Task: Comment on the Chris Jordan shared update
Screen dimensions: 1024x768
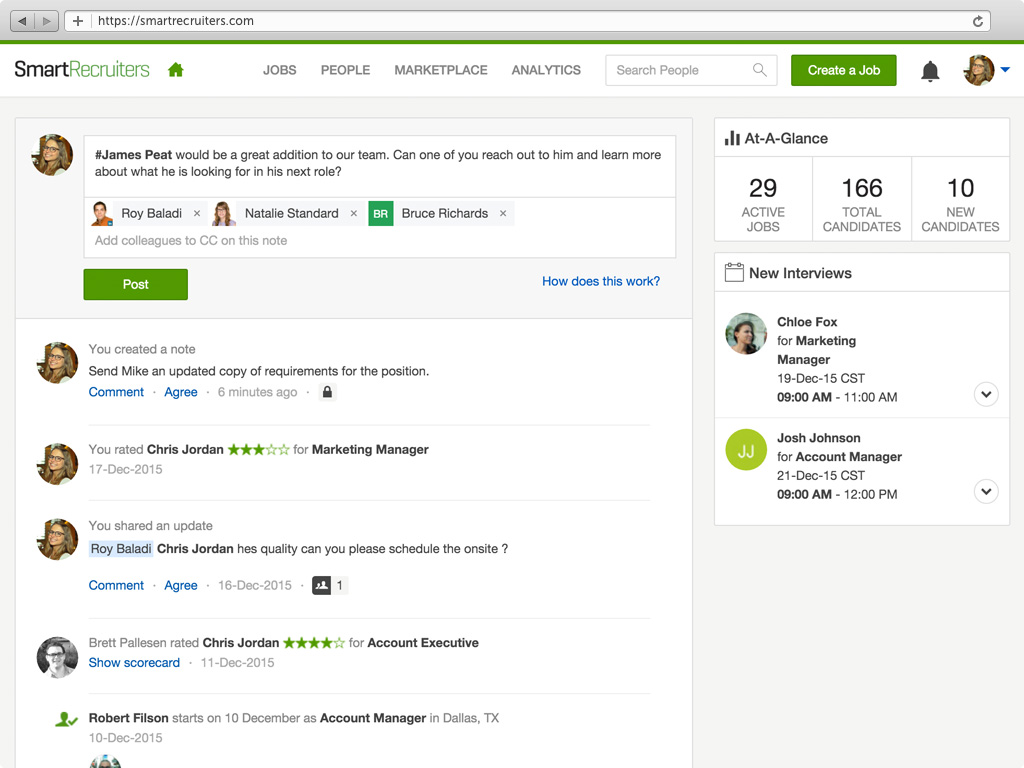Action: tap(116, 585)
